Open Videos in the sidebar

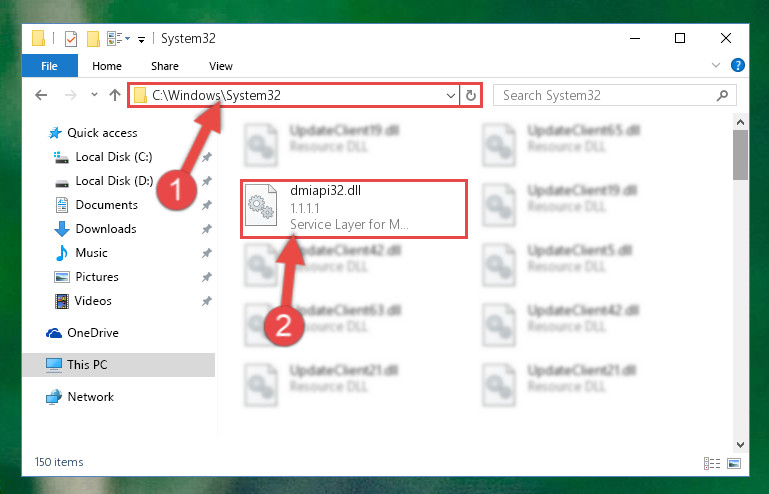pos(93,301)
